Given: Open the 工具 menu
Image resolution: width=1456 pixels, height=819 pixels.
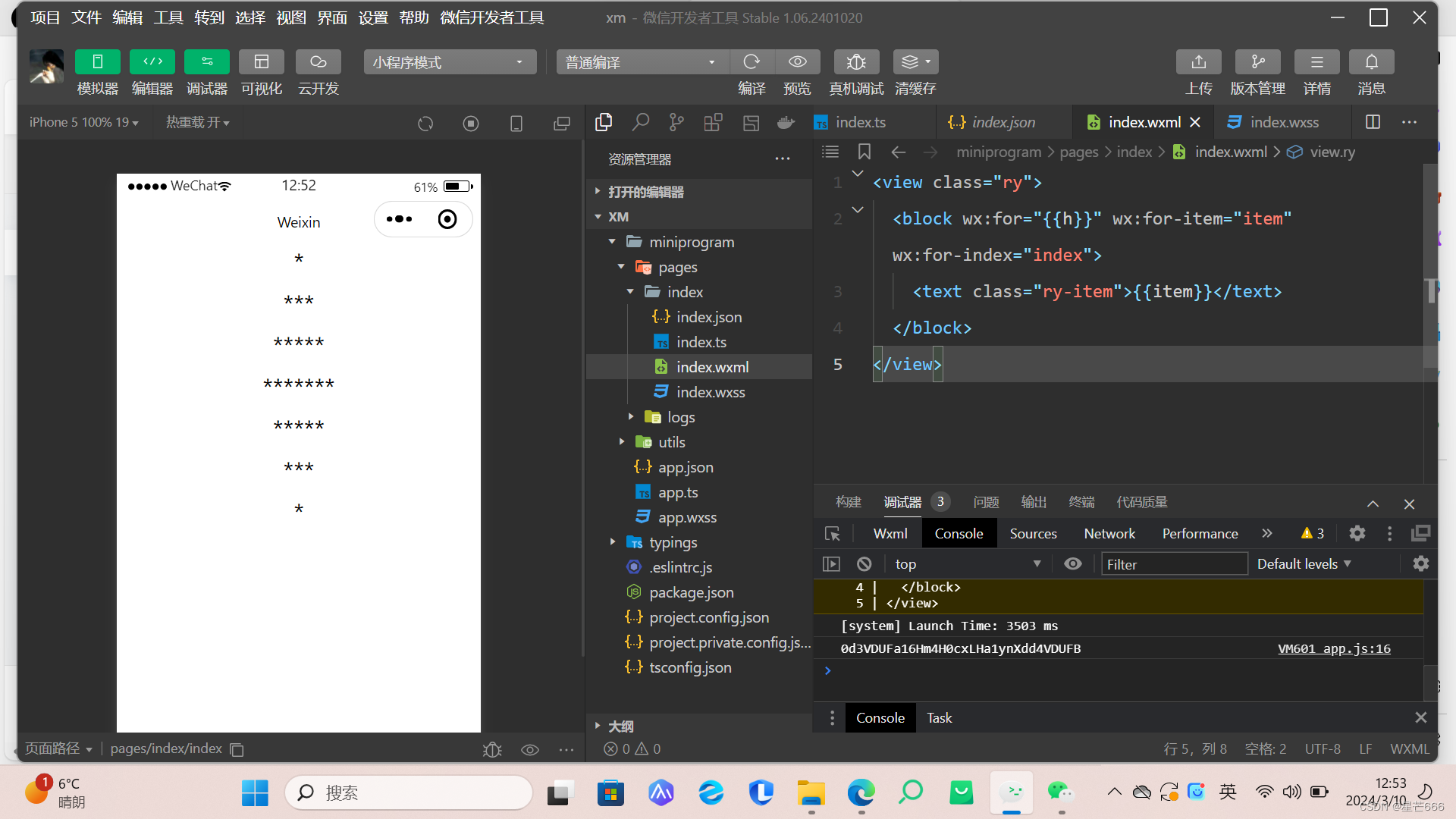Looking at the screenshot, I should pyautogui.click(x=168, y=17).
